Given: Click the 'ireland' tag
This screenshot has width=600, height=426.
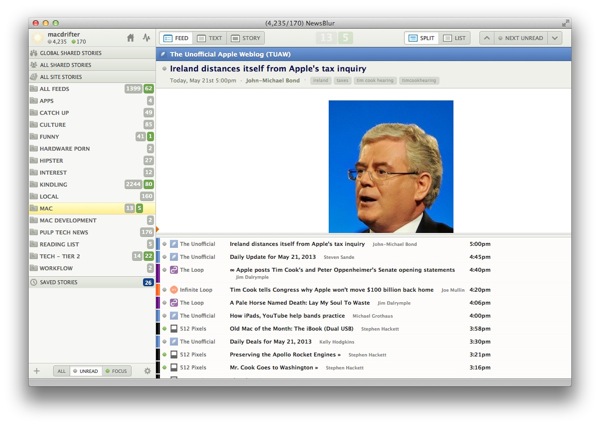Looking at the screenshot, I should click(x=321, y=80).
